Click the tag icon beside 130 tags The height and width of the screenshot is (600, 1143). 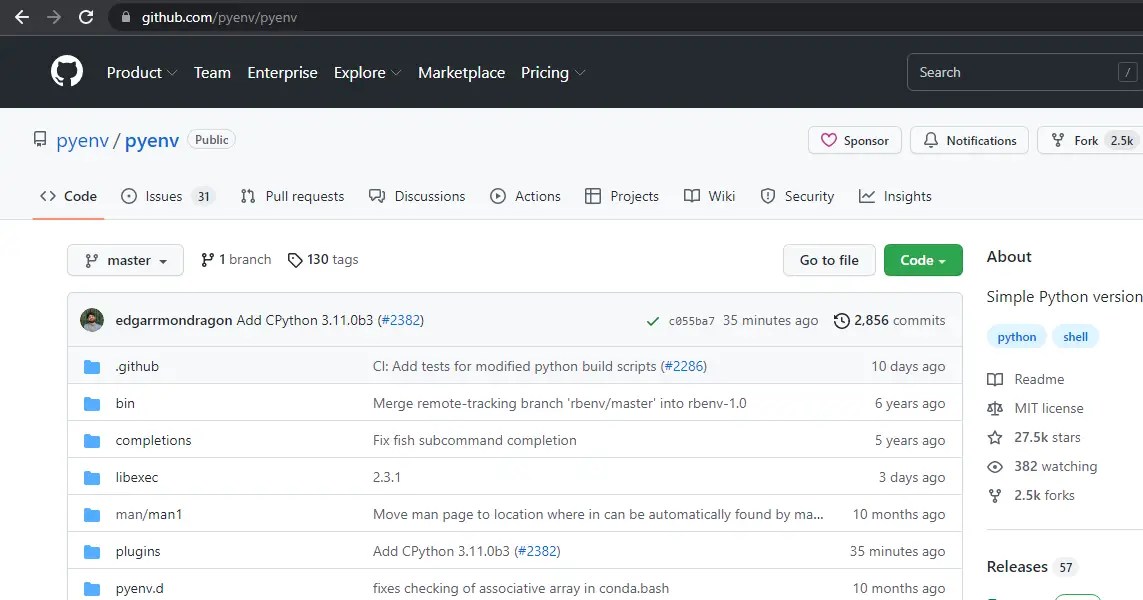tap(294, 260)
